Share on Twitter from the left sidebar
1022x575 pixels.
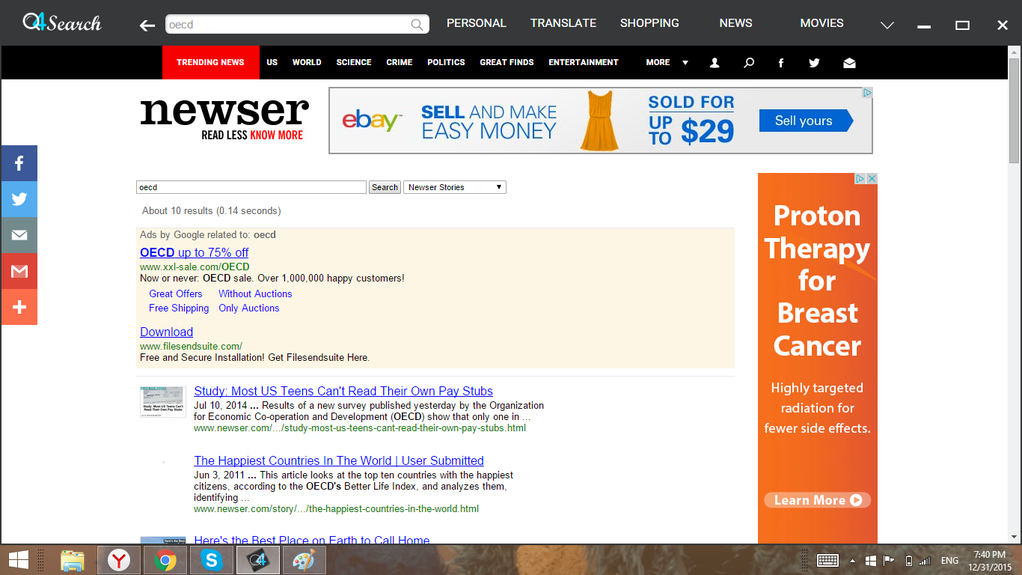point(19,199)
